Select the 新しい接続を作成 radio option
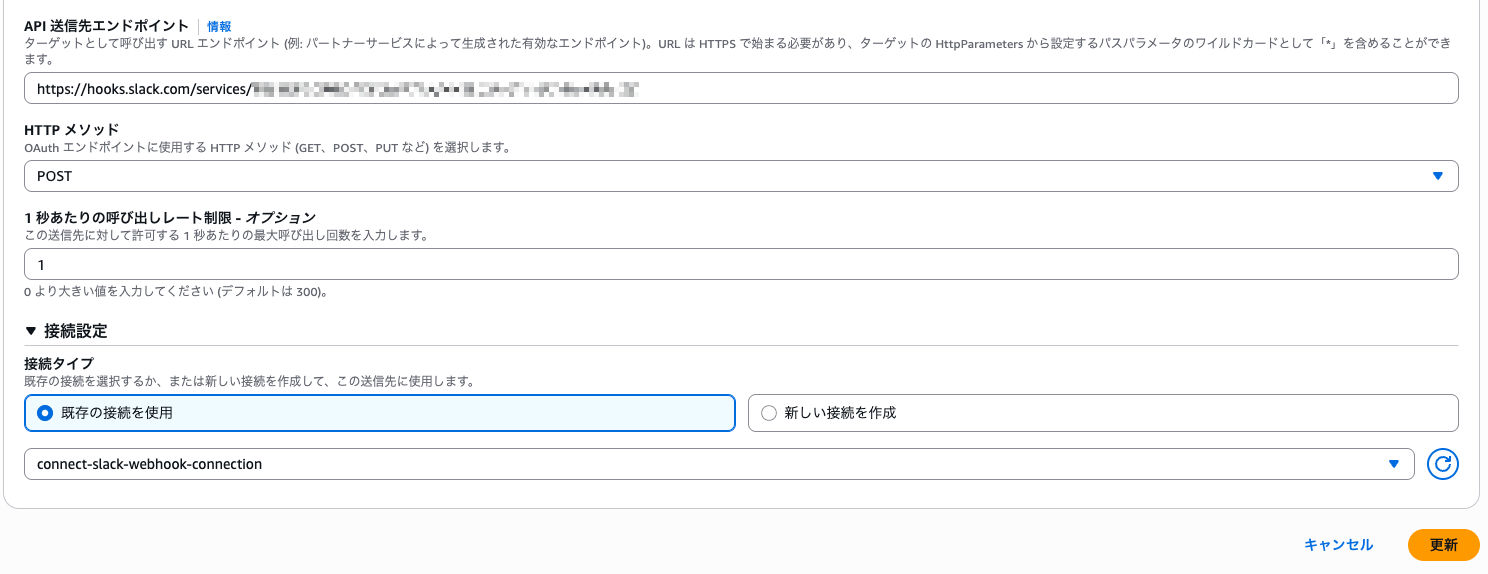 pos(768,413)
